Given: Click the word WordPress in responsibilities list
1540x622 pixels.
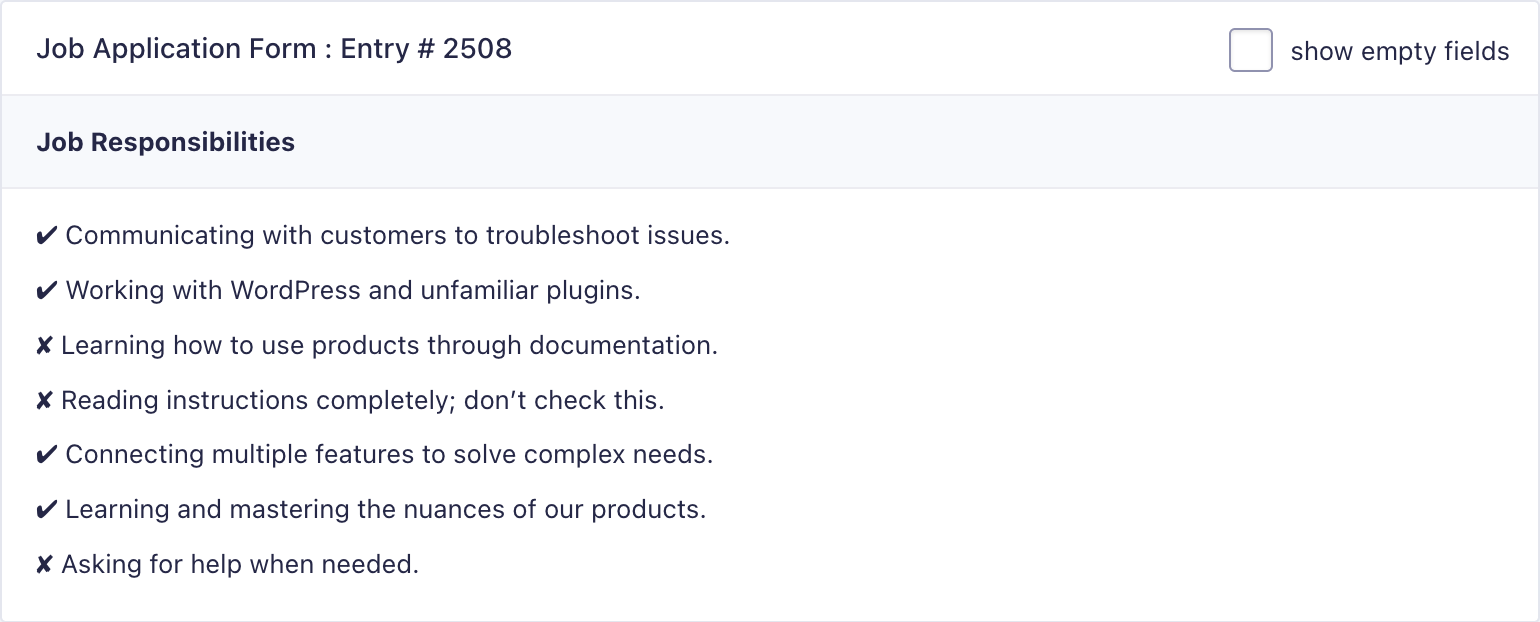Looking at the screenshot, I should point(296,291).
